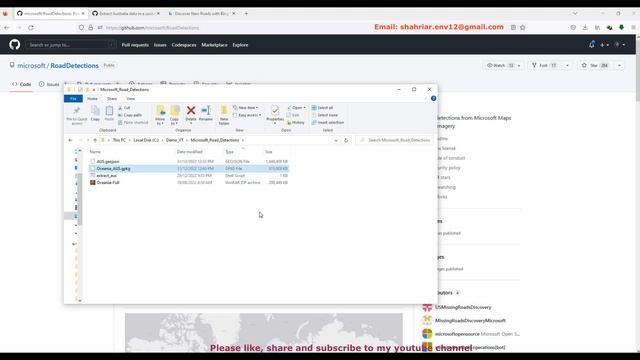Click the microsoft owner link
640x360 pixels.
31,66
